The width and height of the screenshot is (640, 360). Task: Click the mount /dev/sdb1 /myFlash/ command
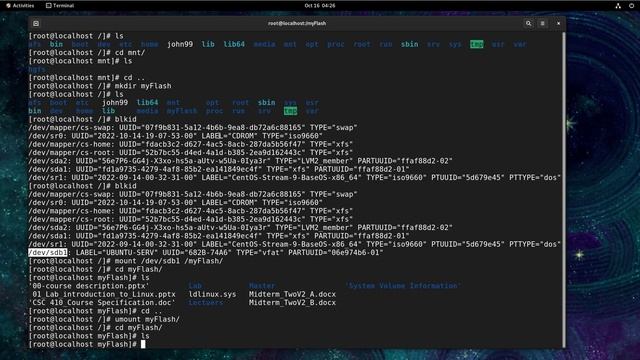[x=126, y=261]
